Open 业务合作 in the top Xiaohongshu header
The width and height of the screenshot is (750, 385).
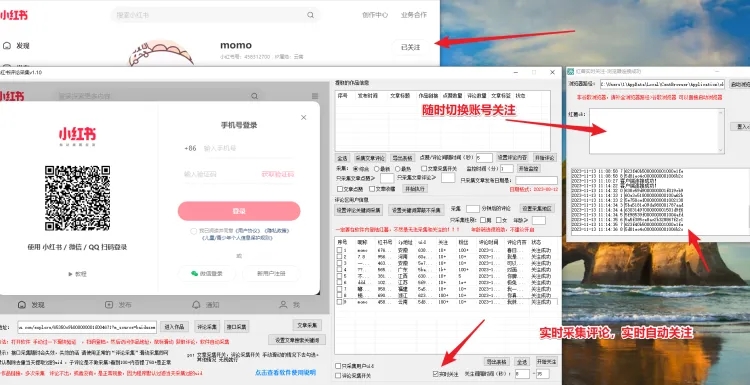(x=414, y=15)
